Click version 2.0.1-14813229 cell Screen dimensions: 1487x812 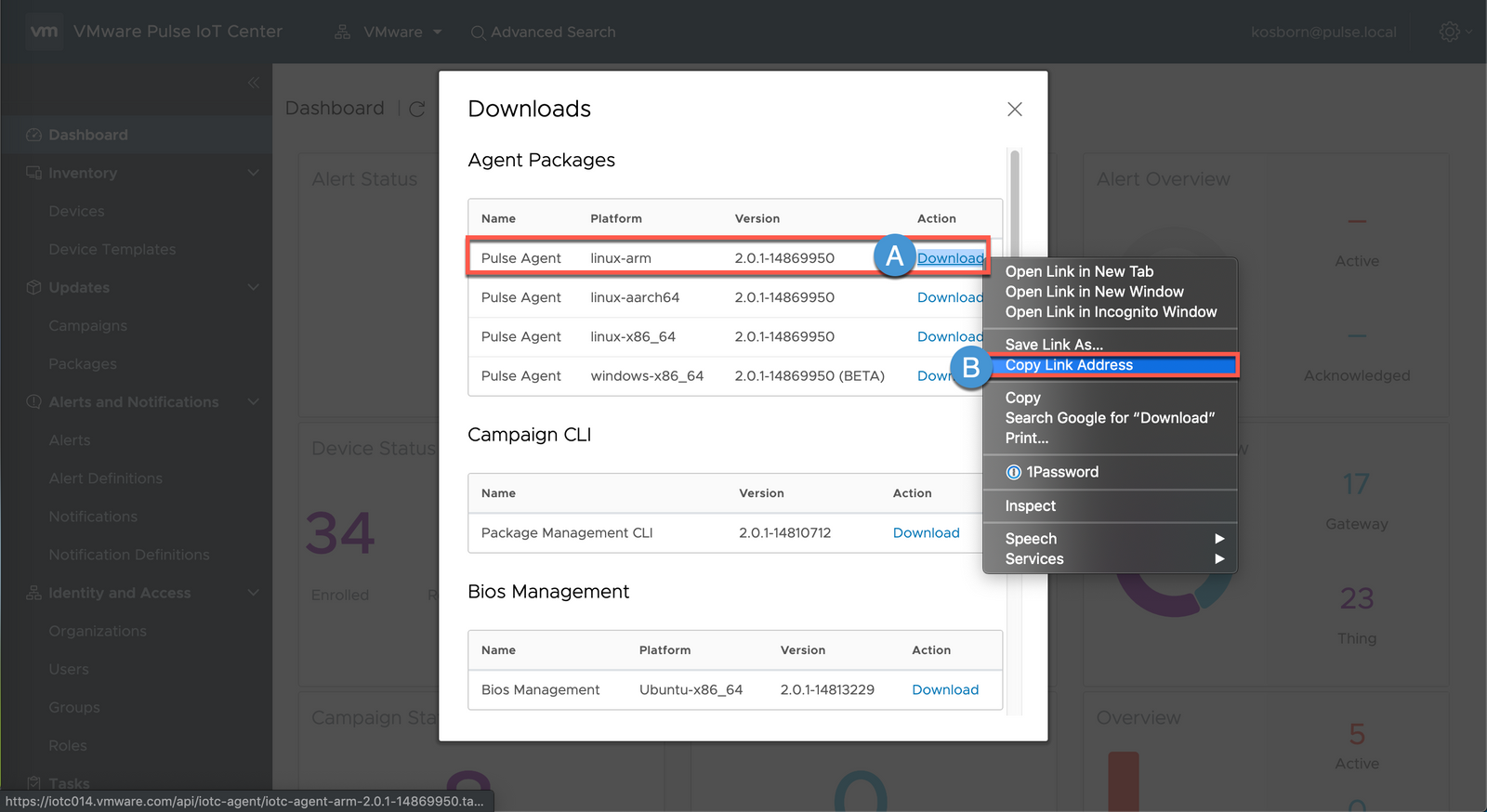coord(827,689)
